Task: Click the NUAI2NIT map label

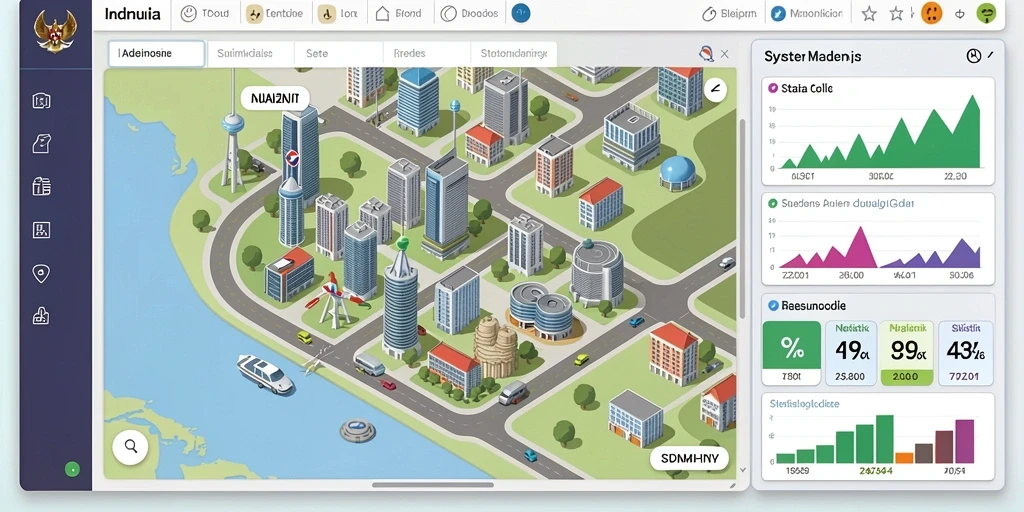Action: pos(275,99)
